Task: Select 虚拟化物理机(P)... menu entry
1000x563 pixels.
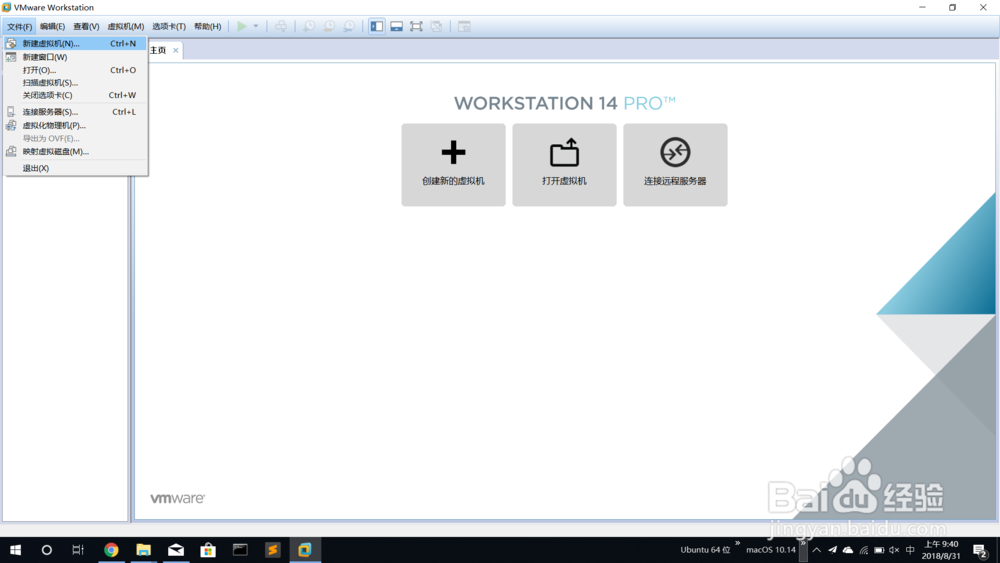Action: point(76,126)
